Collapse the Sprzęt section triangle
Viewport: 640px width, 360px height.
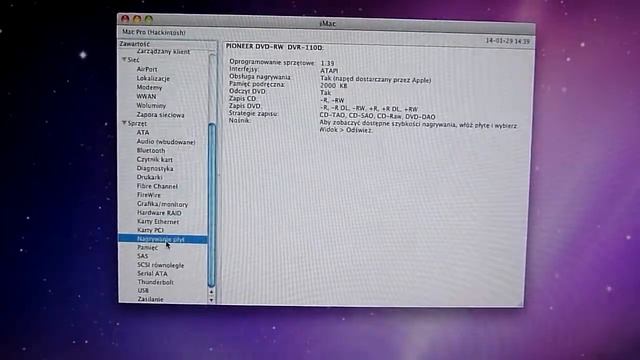tap(124, 123)
